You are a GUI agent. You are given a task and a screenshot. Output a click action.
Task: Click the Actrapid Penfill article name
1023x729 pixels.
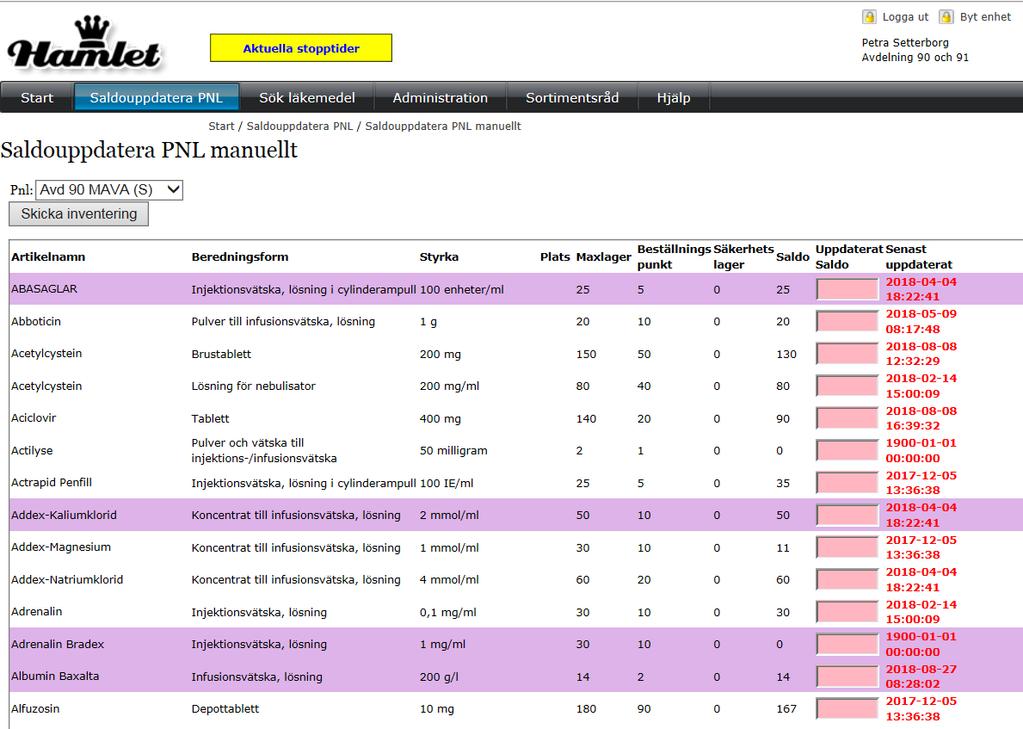click(x=52, y=483)
